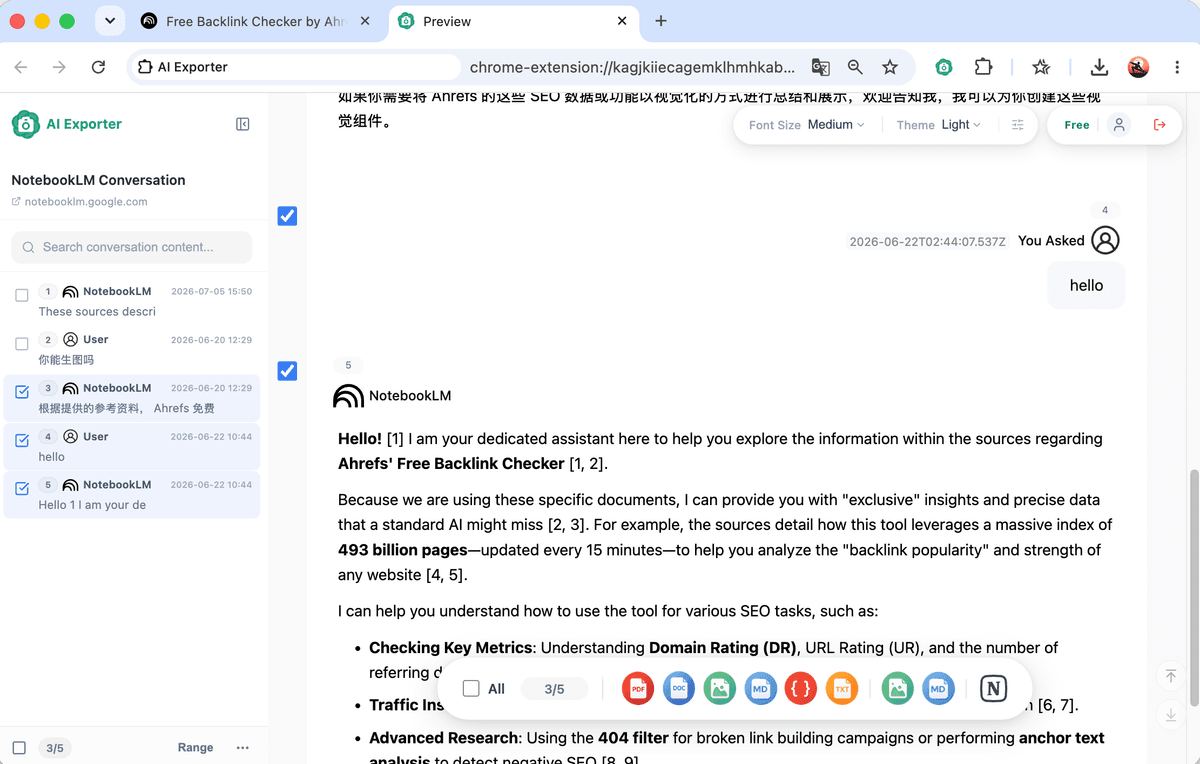The image size is (1200, 764).
Task: Click sidebar text Hello 1 I am your de
Action: (92, 505)
